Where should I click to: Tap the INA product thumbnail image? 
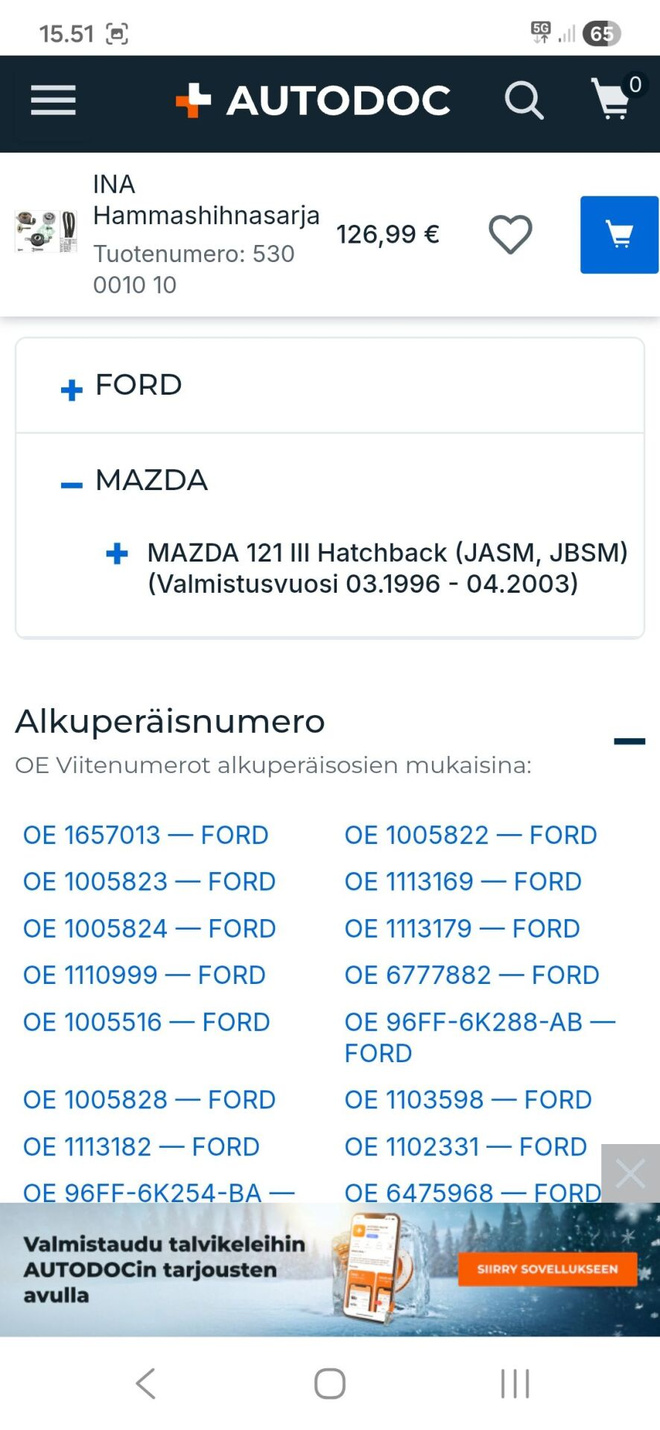click(x=46, y=231)
